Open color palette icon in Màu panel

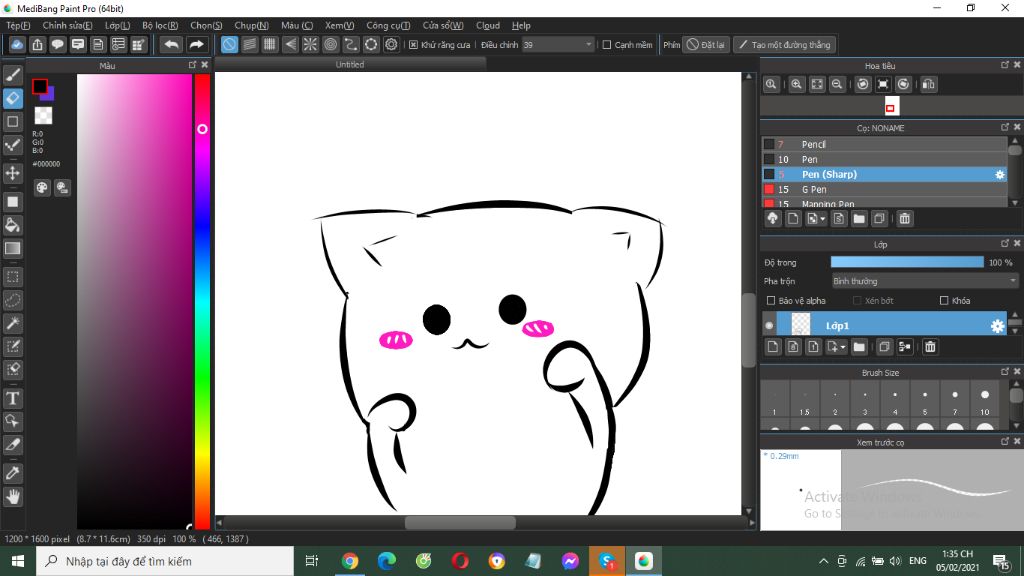[42, 188]
